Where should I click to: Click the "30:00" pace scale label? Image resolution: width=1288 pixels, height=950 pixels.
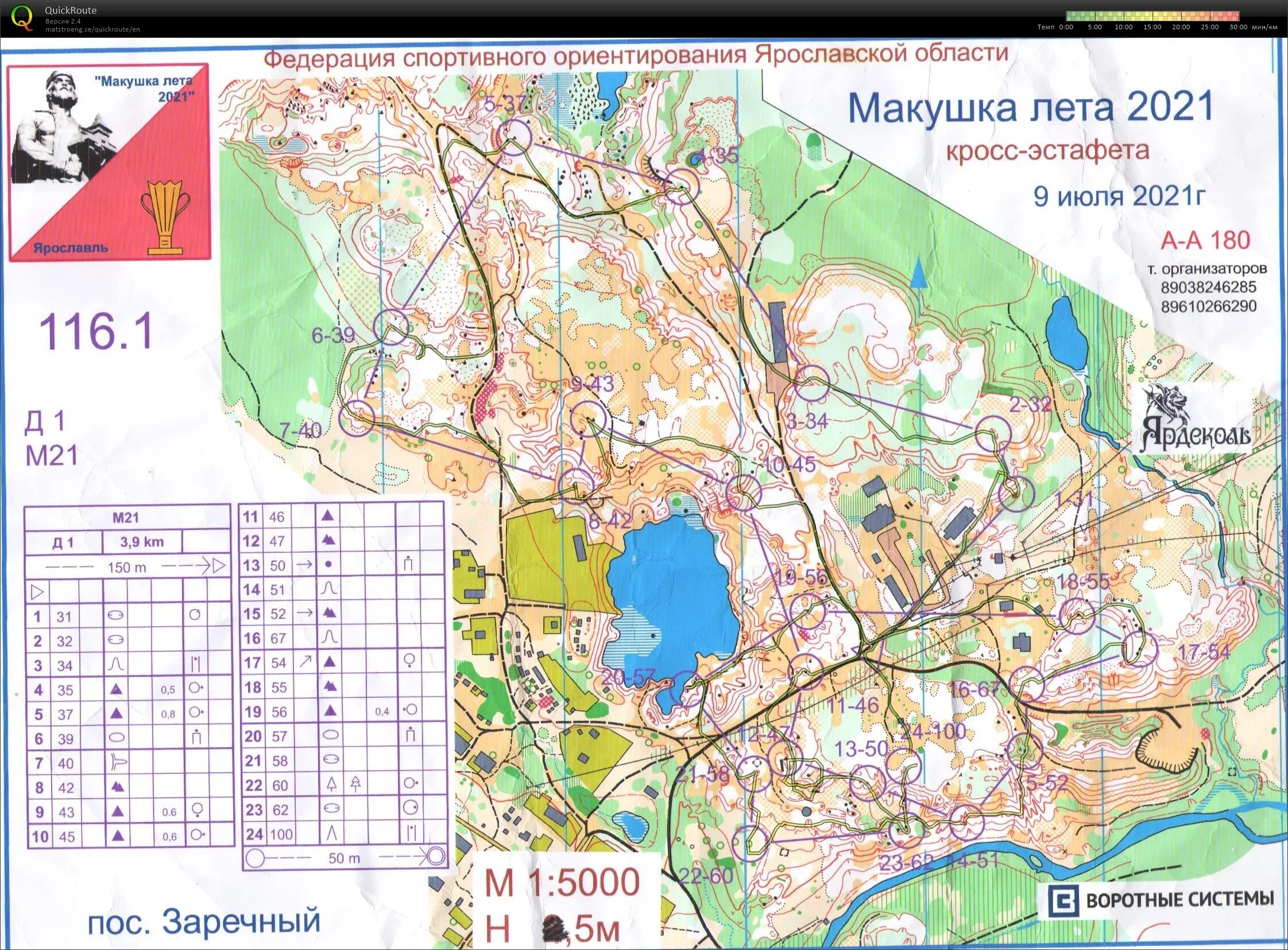click(1238, 27)
